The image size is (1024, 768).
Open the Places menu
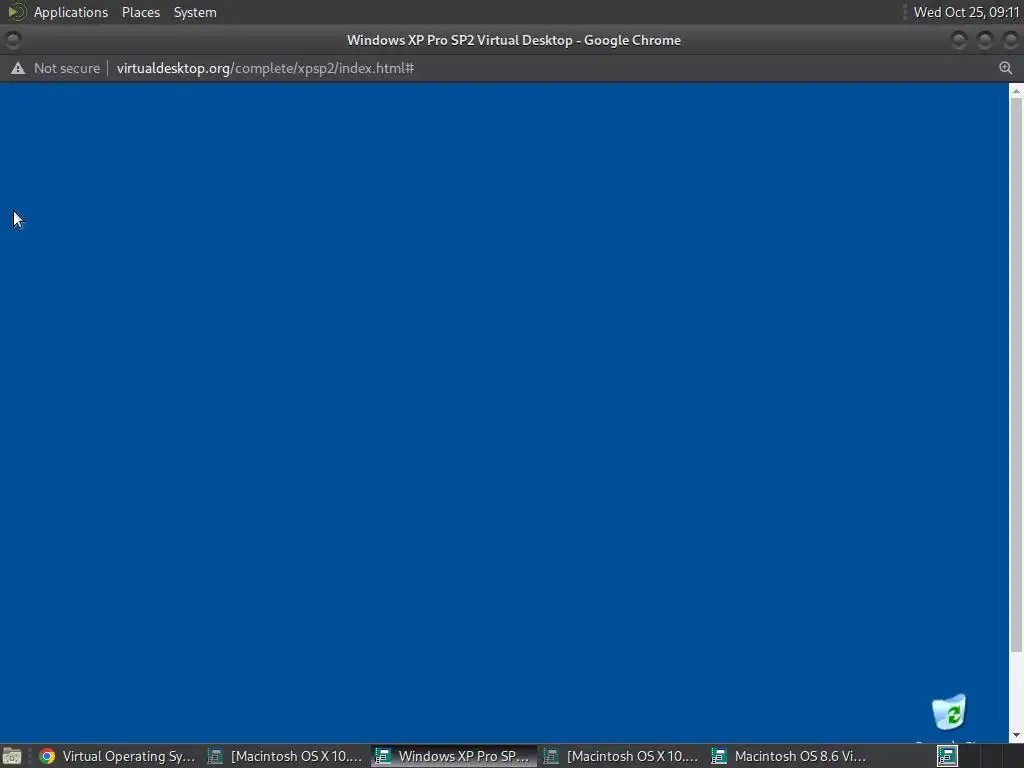[140, 12]
